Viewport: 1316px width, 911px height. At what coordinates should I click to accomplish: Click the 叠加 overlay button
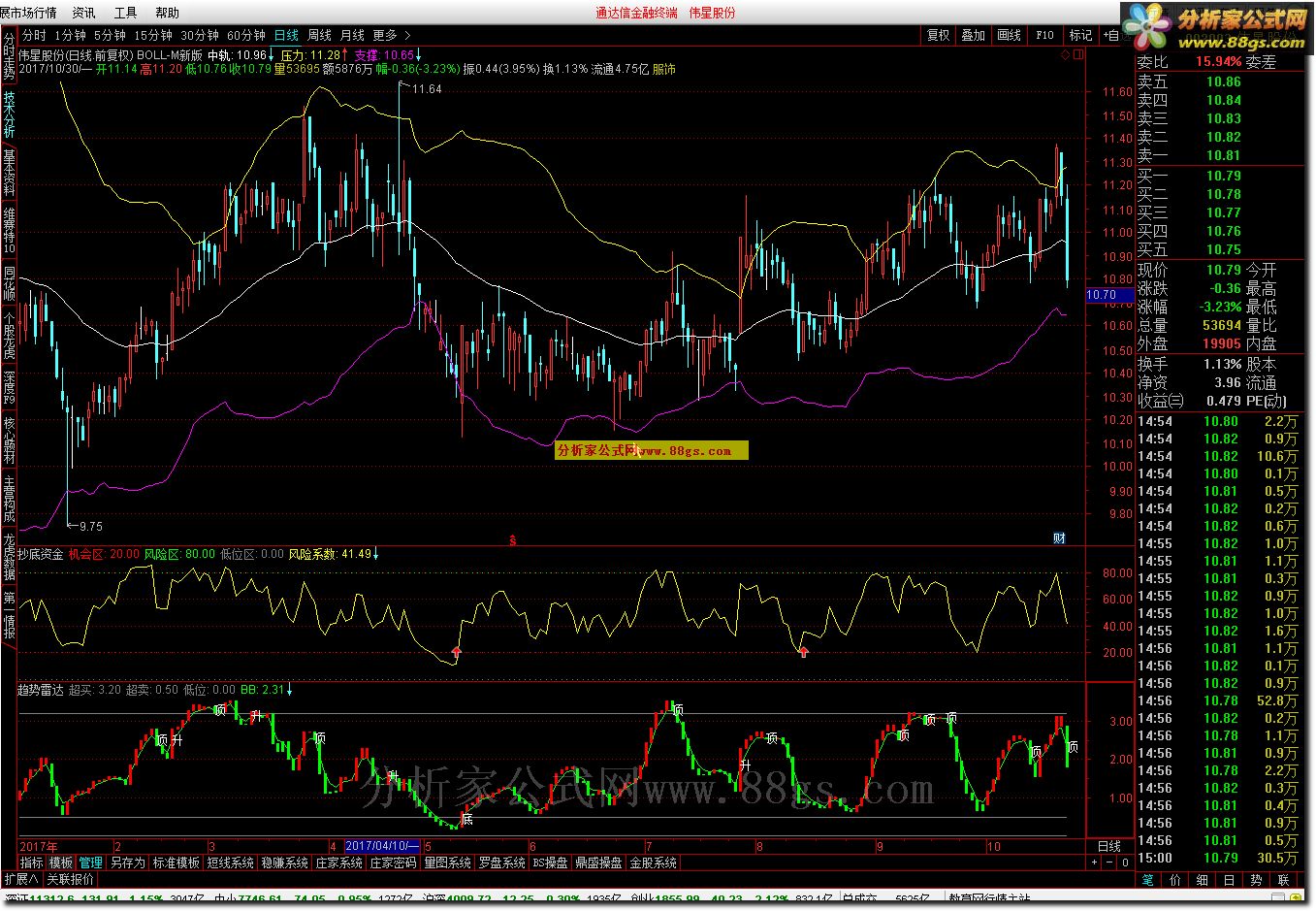click(x=973, y=35)
